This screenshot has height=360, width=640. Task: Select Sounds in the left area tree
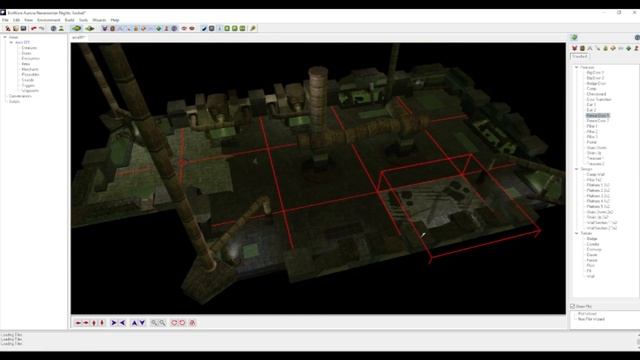pos(28,80)
